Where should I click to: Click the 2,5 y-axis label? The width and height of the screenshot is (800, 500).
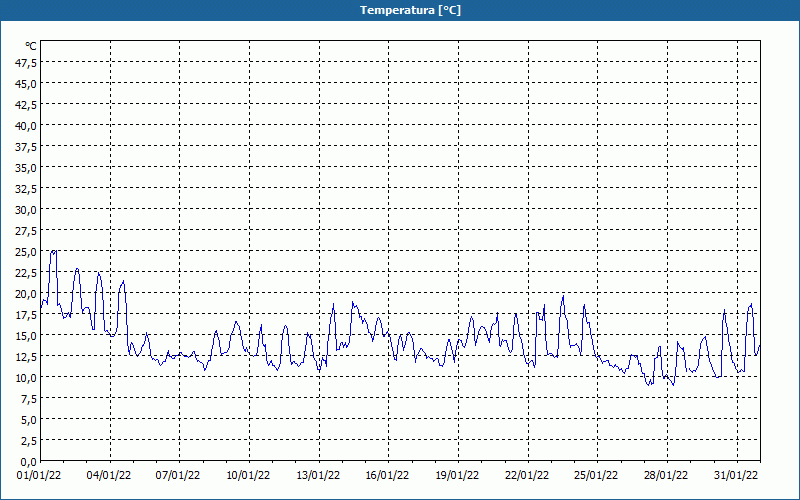[x=29, y=441]
